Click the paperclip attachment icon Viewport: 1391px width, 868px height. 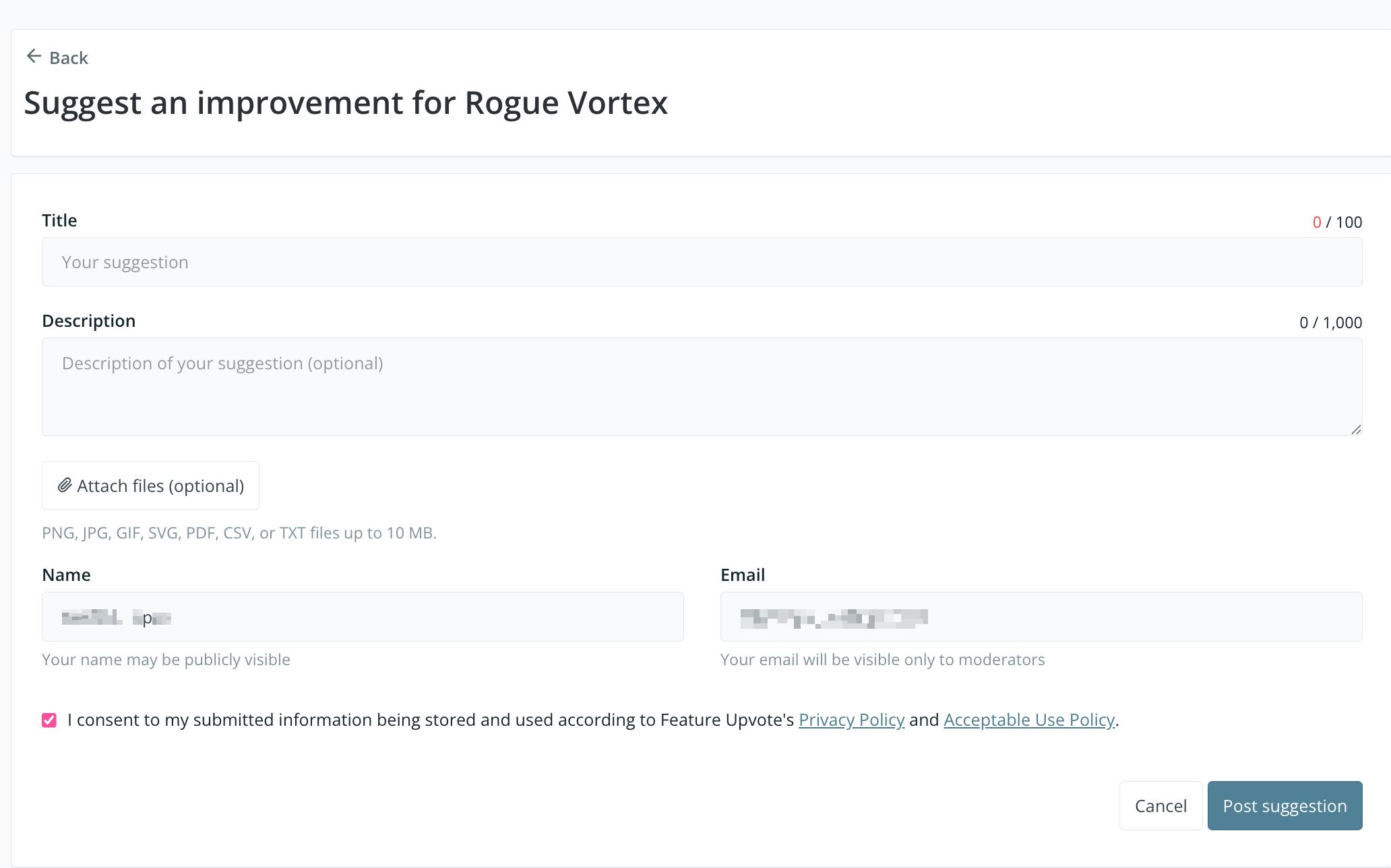[65, 485]
